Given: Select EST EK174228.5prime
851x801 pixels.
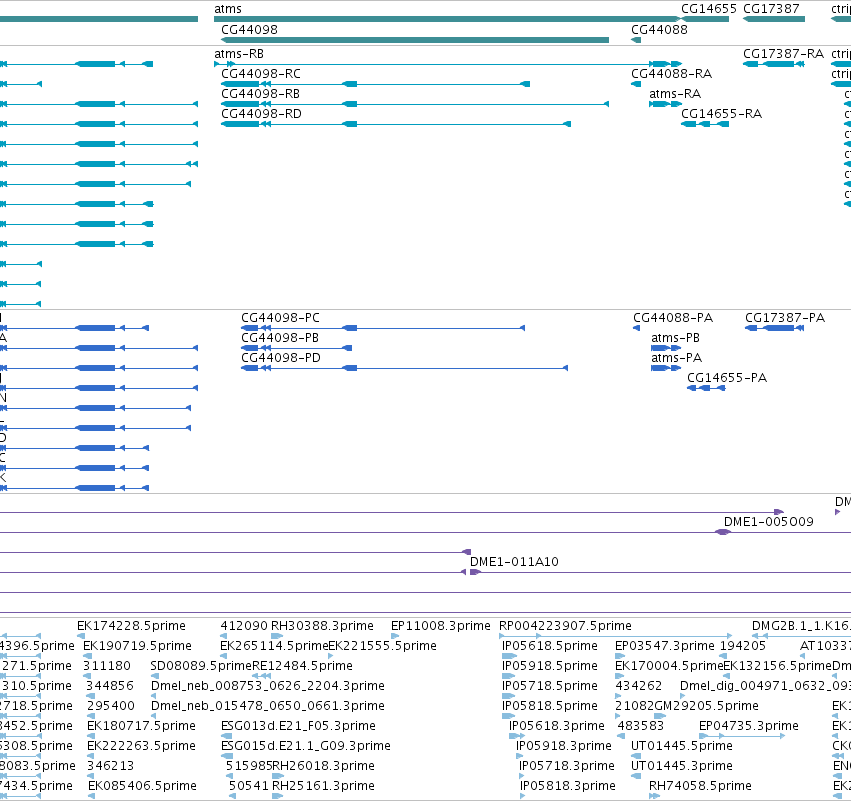Looking at the screenshot, I should click(x=131, y=626).
